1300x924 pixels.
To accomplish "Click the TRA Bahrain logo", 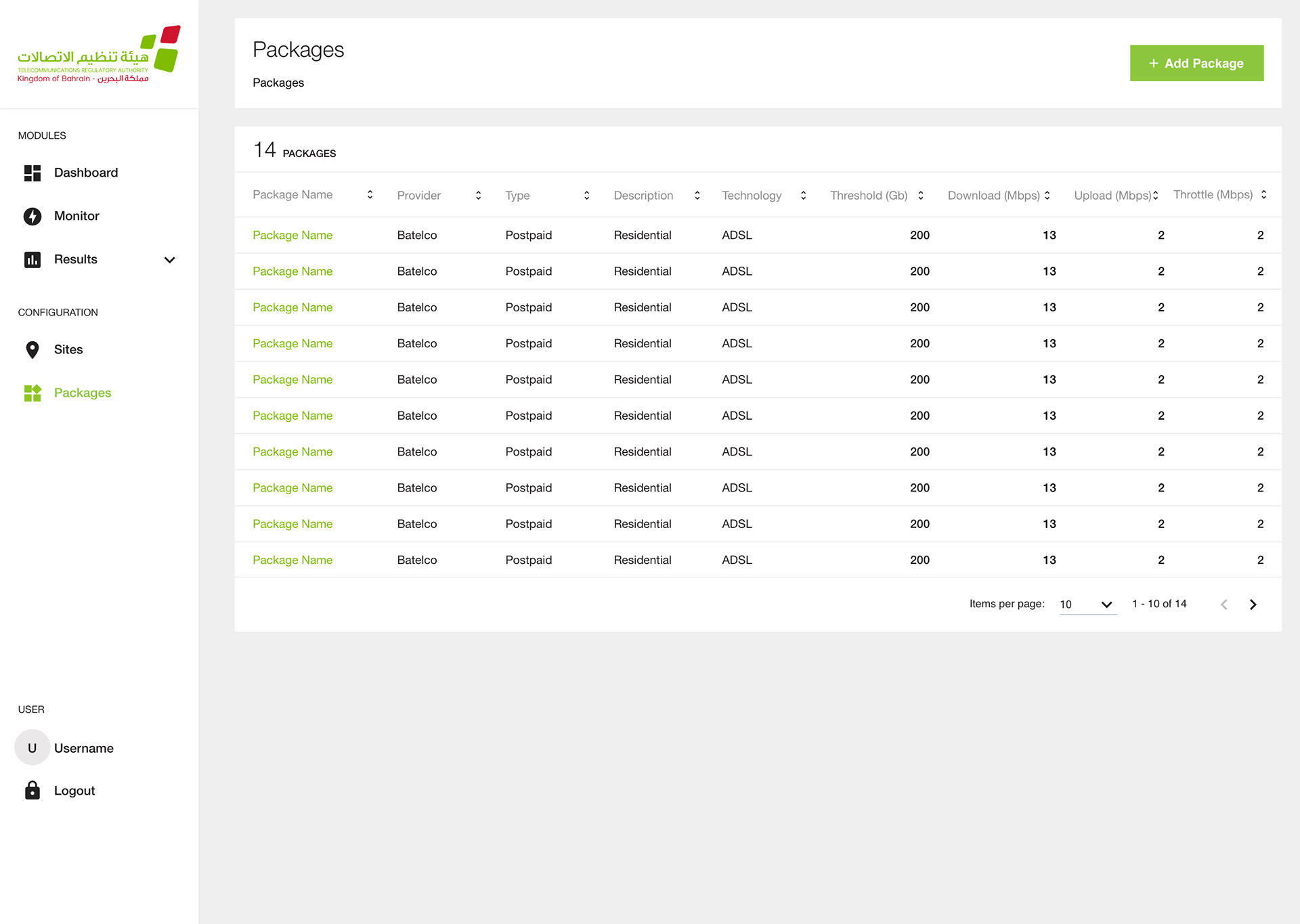I will tap(99, 55).
